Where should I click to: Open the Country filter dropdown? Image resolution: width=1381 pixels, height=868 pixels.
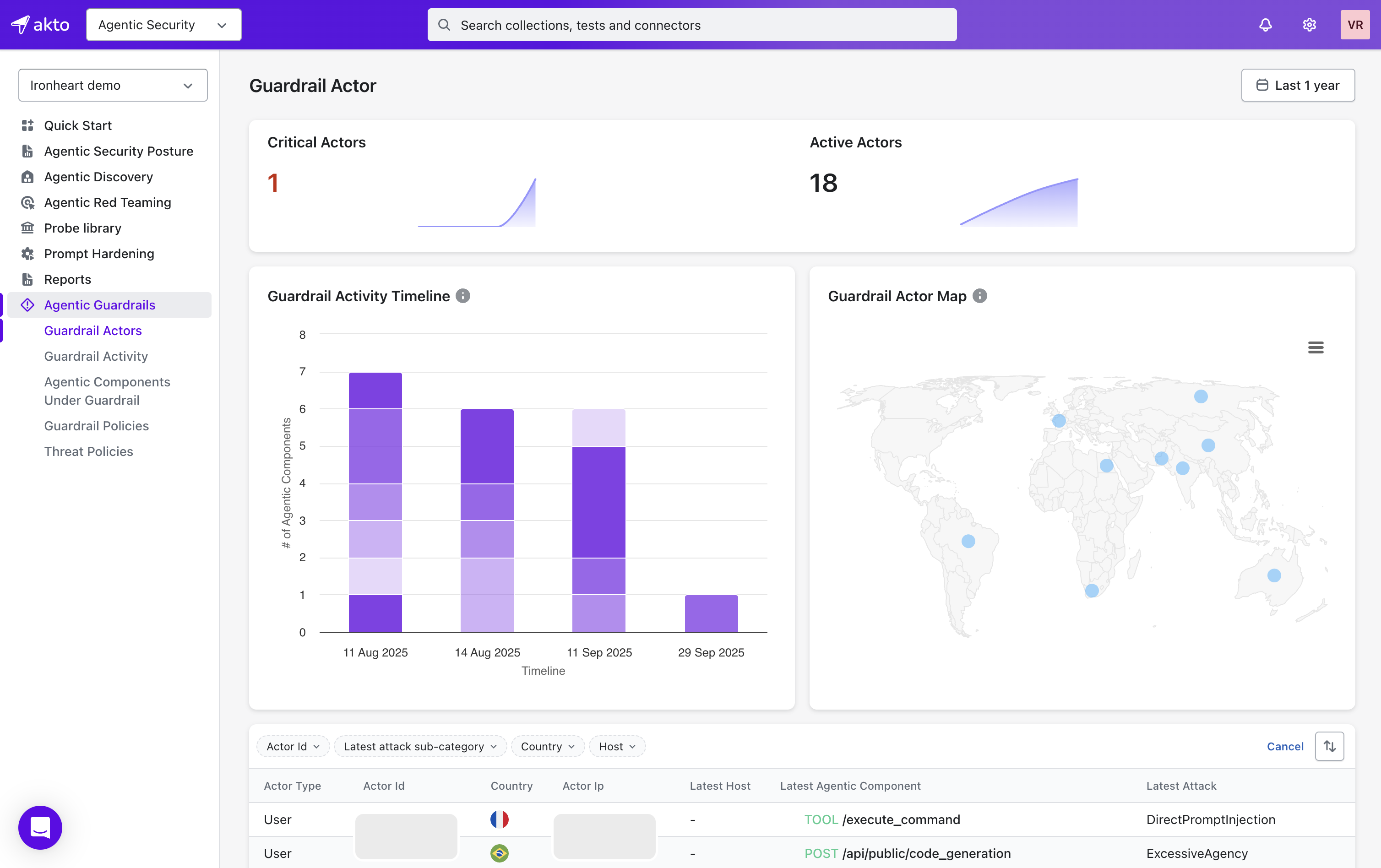click(x=547, y=746)
